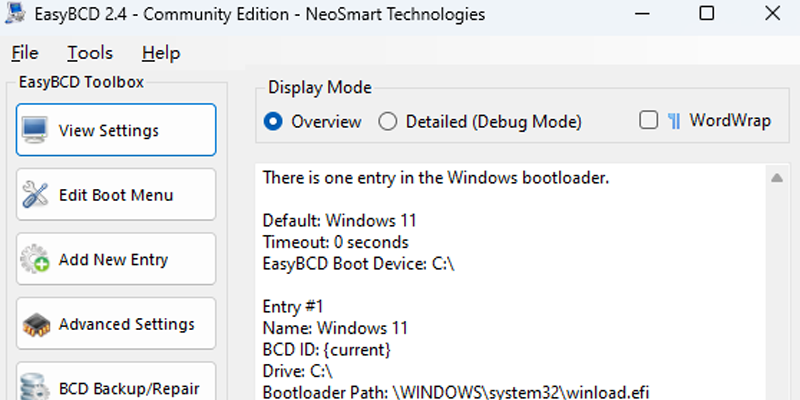Click the 'Entry #1' line

point(293,307)
